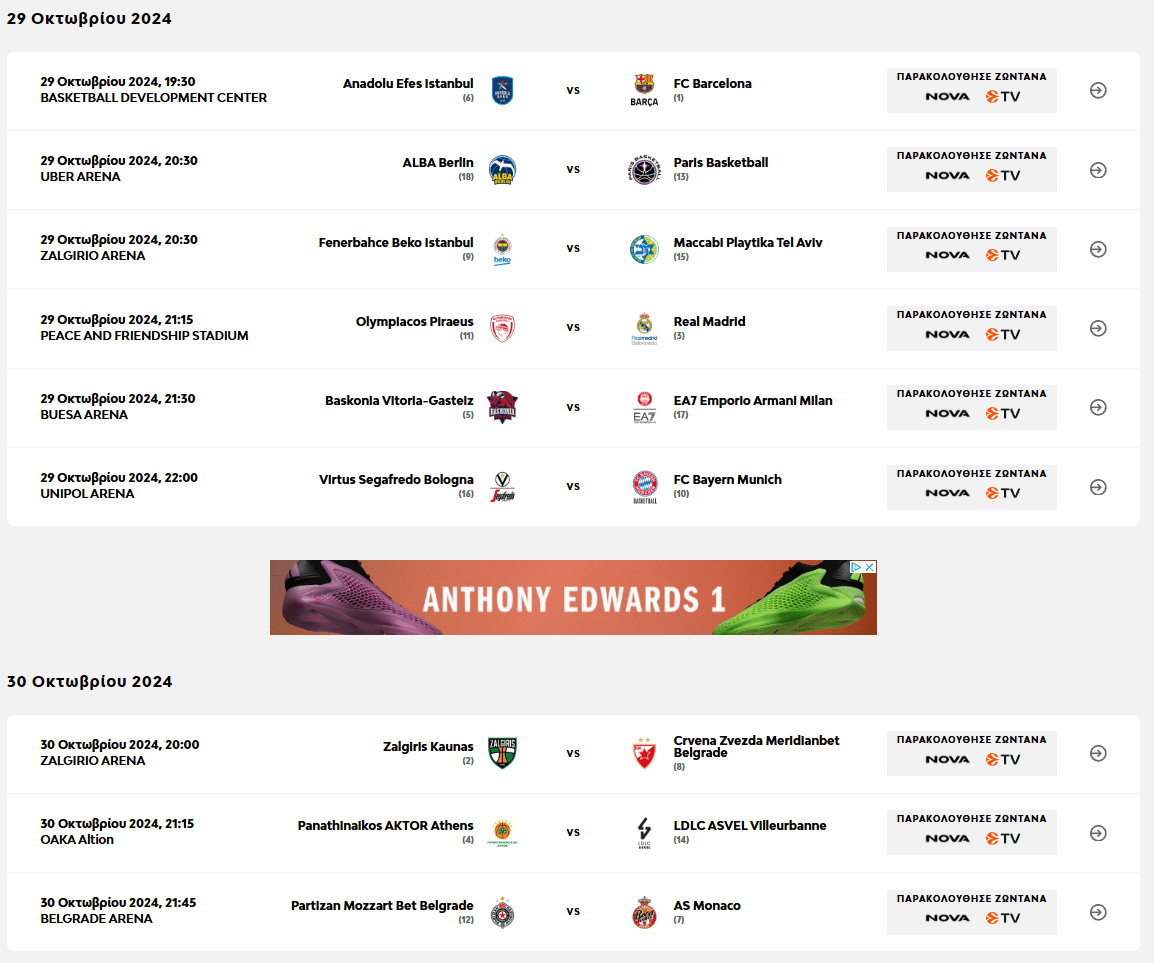Click the FC Barcelona crest icon

[644, 91]
